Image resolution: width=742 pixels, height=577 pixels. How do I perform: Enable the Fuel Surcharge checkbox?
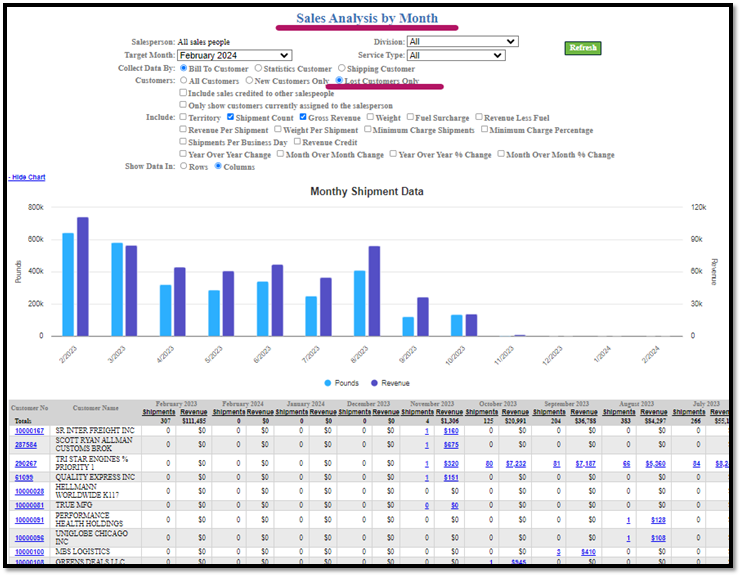point(410,117)
